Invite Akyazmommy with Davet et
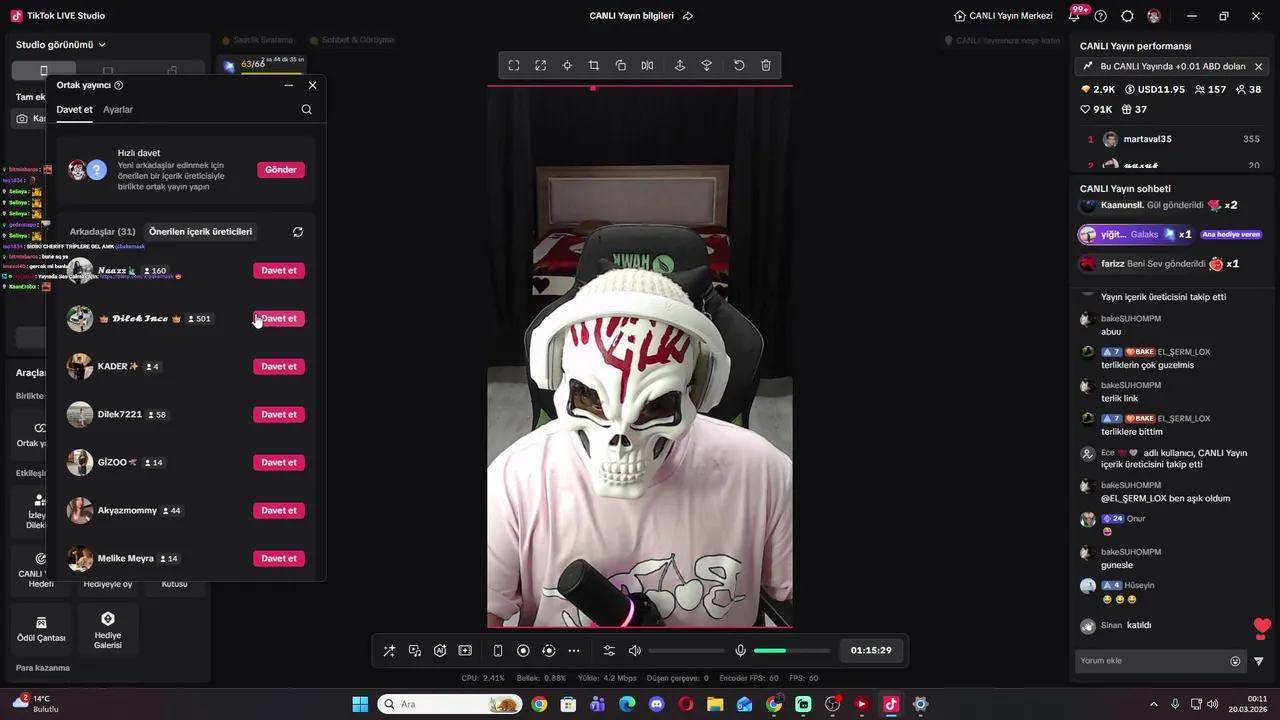1280x720 pixels. point(279,511)
